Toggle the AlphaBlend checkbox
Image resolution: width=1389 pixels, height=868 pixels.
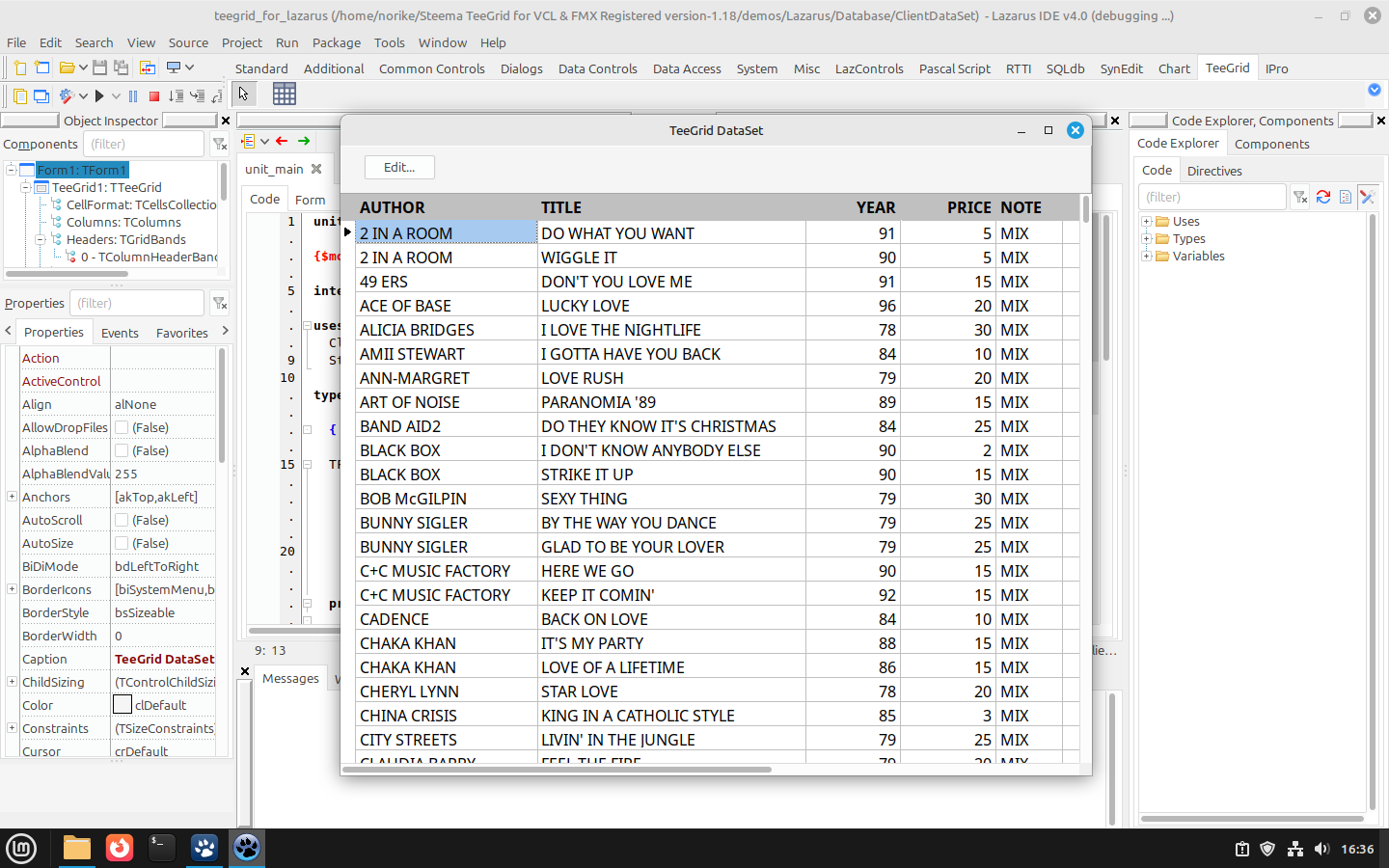(x=122, y=450)
